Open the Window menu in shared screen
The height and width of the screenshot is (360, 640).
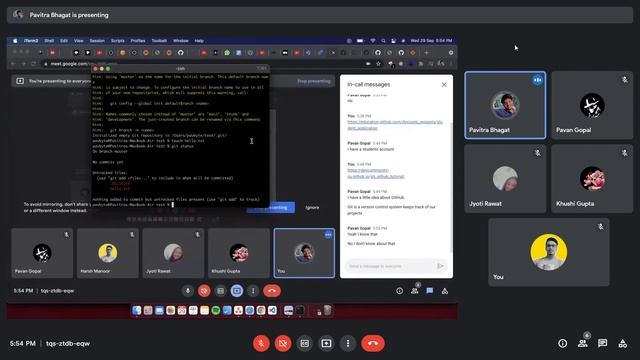[x=180, y=41]
